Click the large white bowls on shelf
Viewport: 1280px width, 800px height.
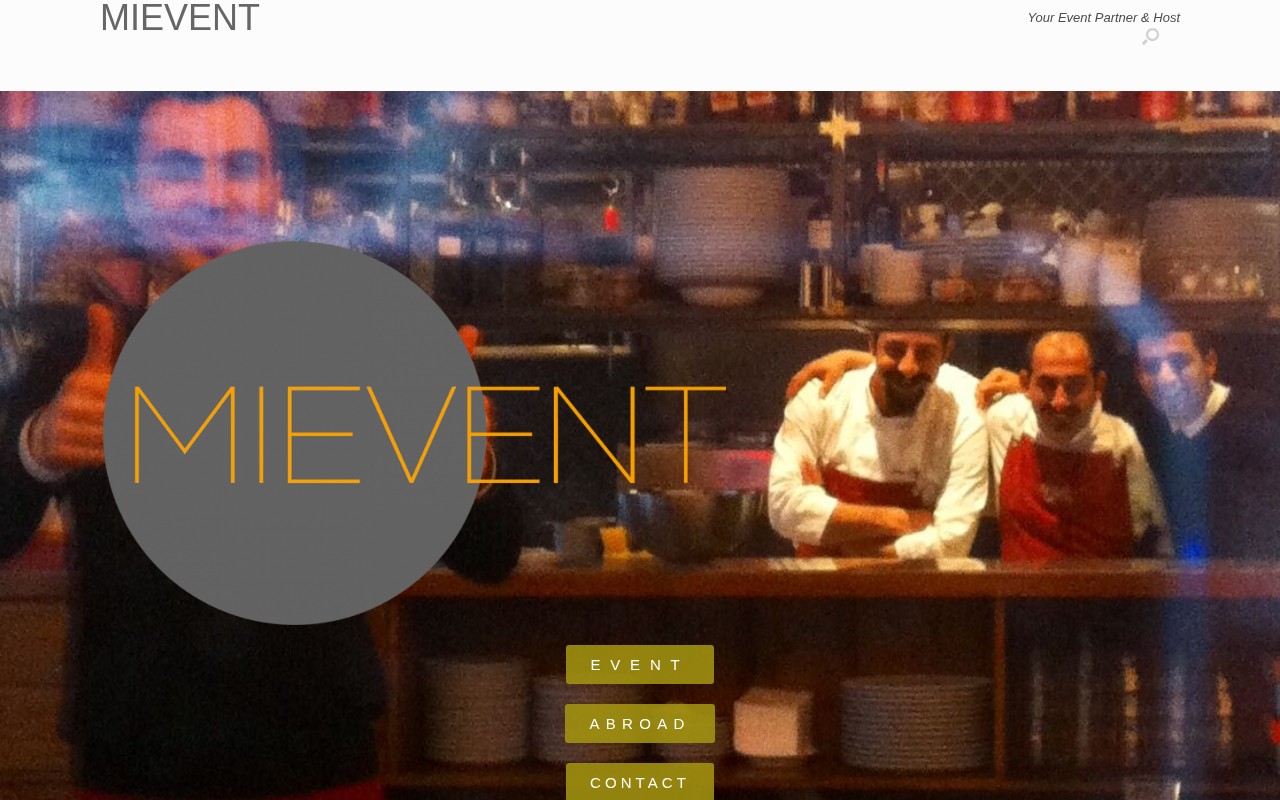click(718, 235)
